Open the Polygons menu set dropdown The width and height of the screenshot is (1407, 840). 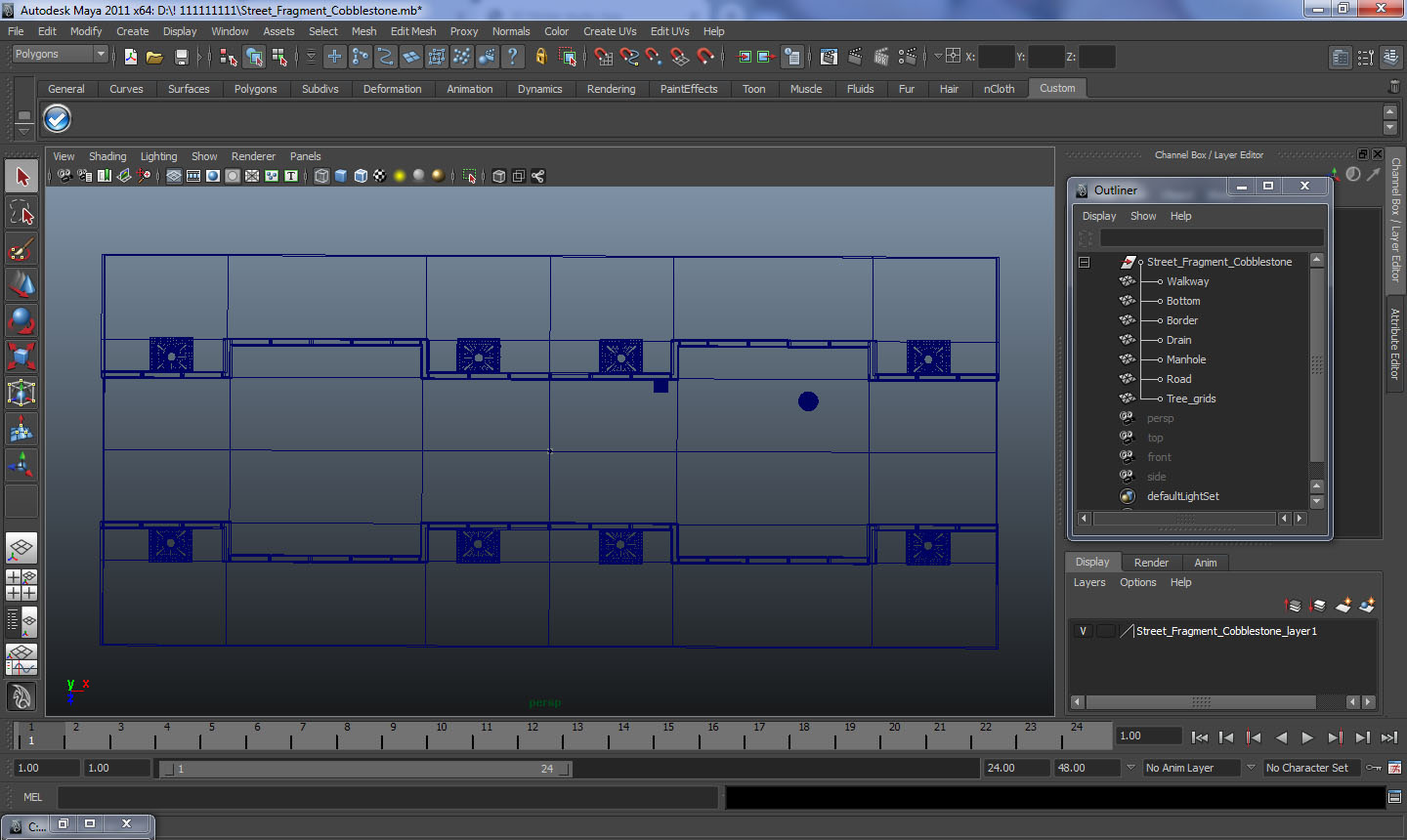click(60, 55)
